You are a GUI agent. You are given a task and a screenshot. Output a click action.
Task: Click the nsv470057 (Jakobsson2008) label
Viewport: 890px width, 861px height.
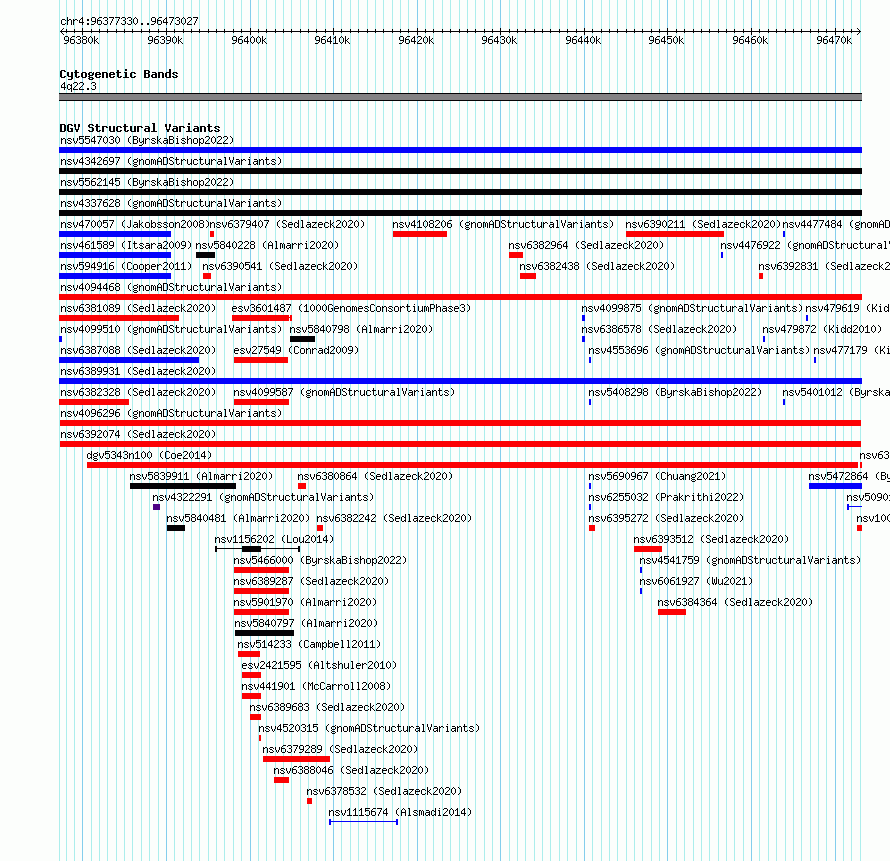click(135, 224)
